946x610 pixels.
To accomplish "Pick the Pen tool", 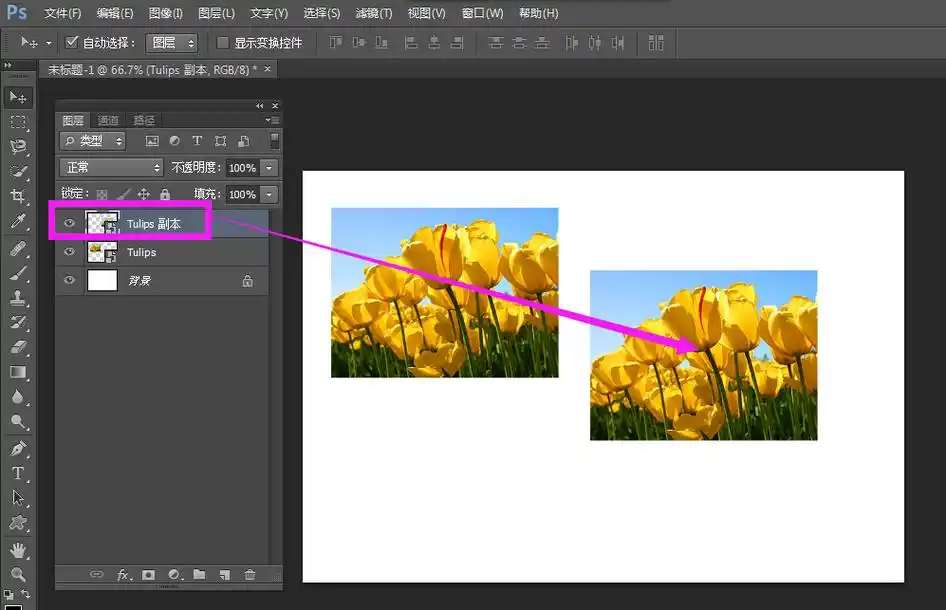I will point(18,448).
